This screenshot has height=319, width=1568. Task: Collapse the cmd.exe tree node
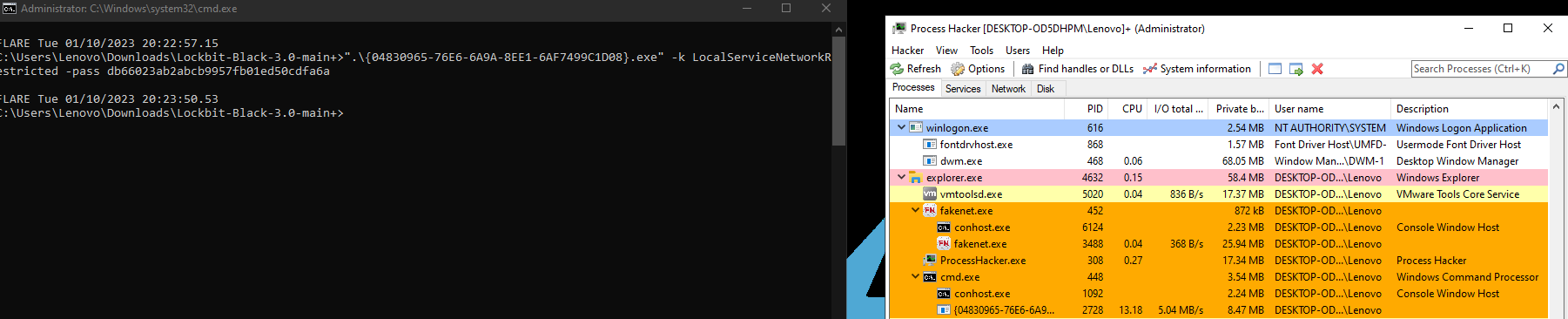(x=916, y=277)
